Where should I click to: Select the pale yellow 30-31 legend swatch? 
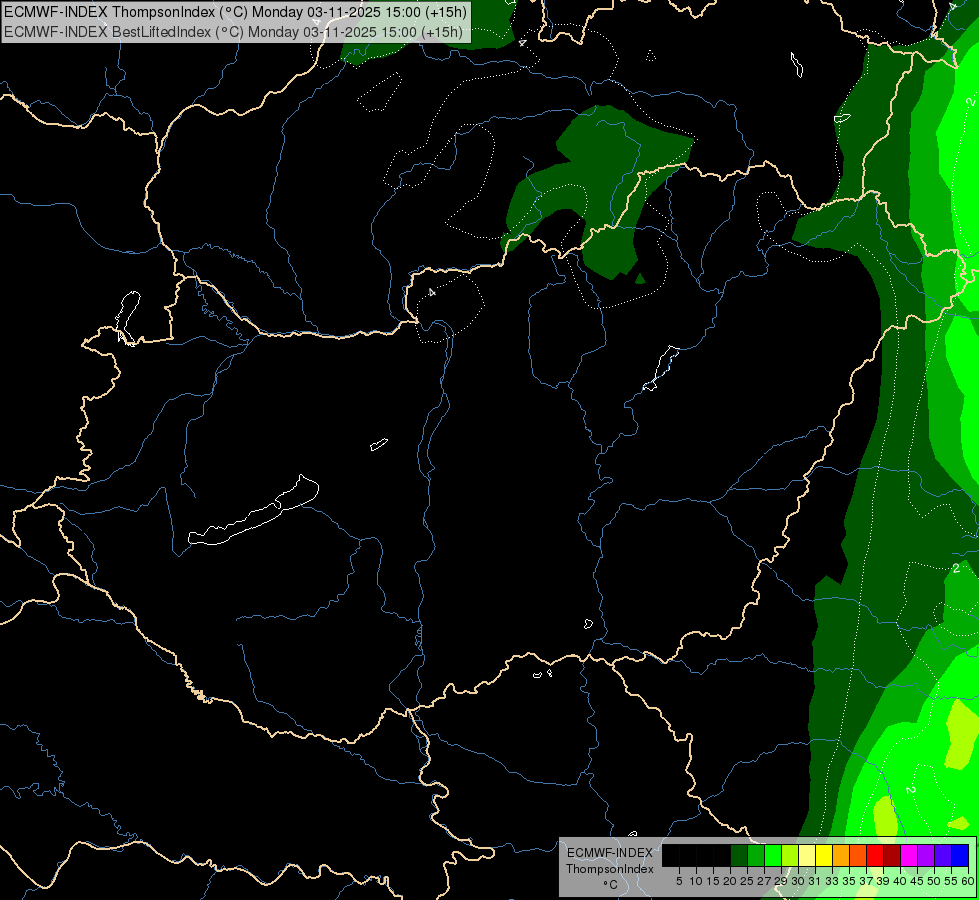coord(807,855)
